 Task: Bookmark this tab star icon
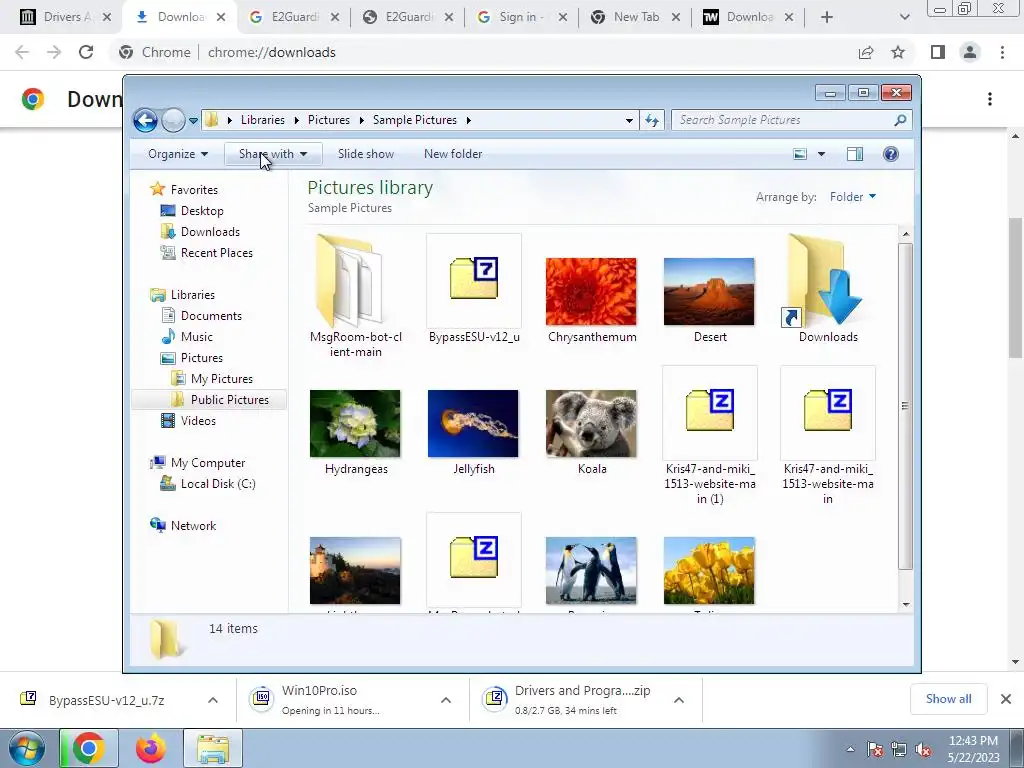pos(898,52)
